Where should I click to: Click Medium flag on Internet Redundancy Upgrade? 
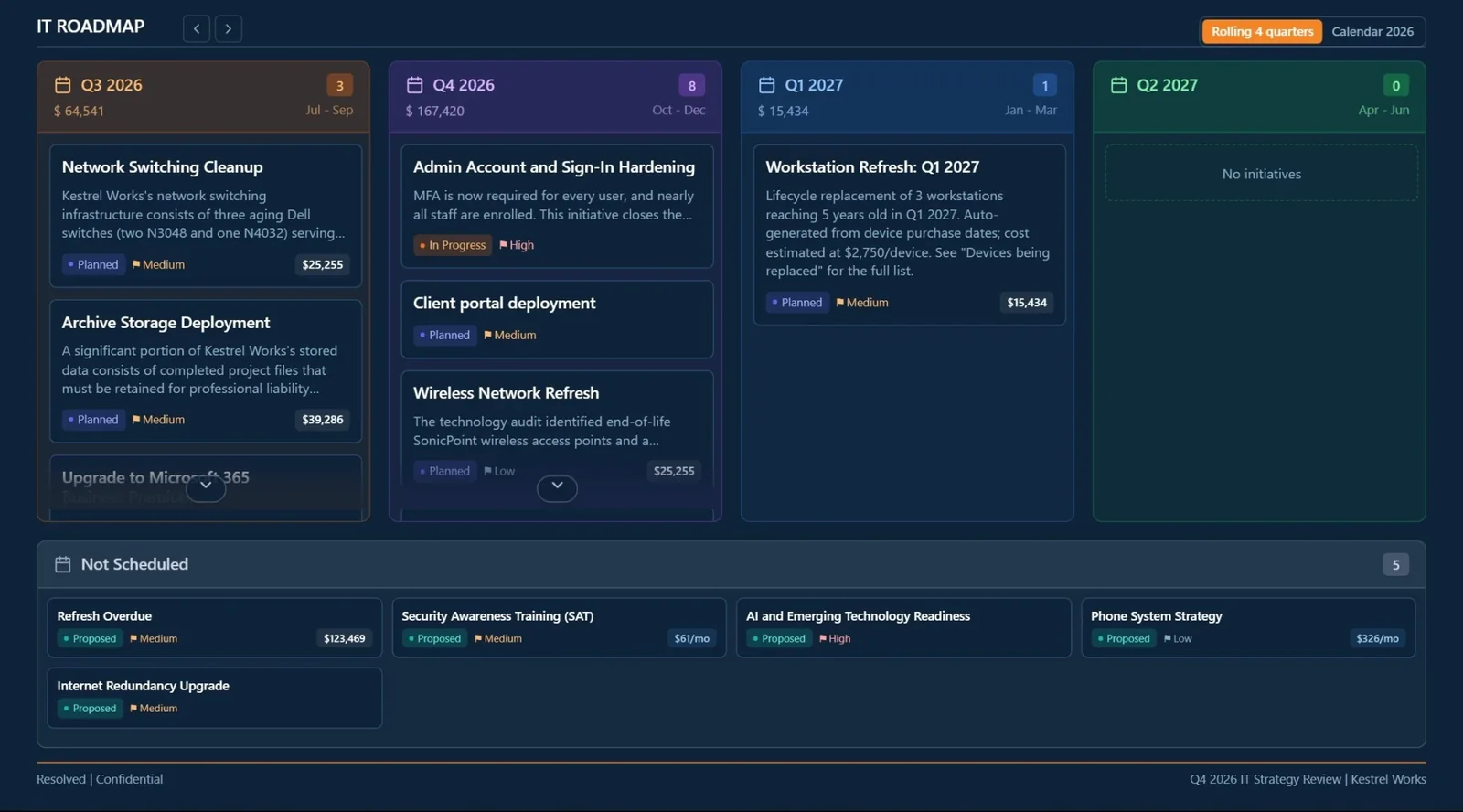pos(154,709)
